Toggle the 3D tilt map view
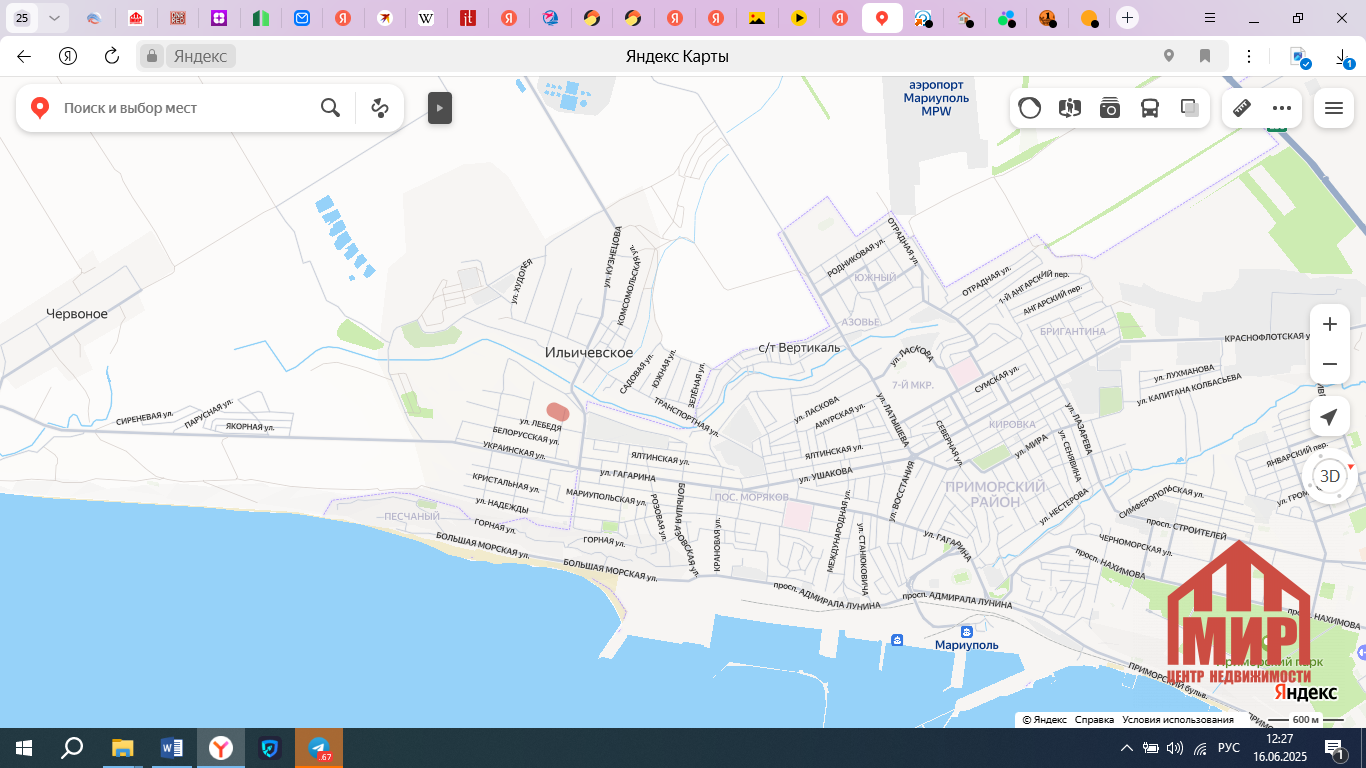The width and height of the screenshot is (1366, 768). (1329, 476)
